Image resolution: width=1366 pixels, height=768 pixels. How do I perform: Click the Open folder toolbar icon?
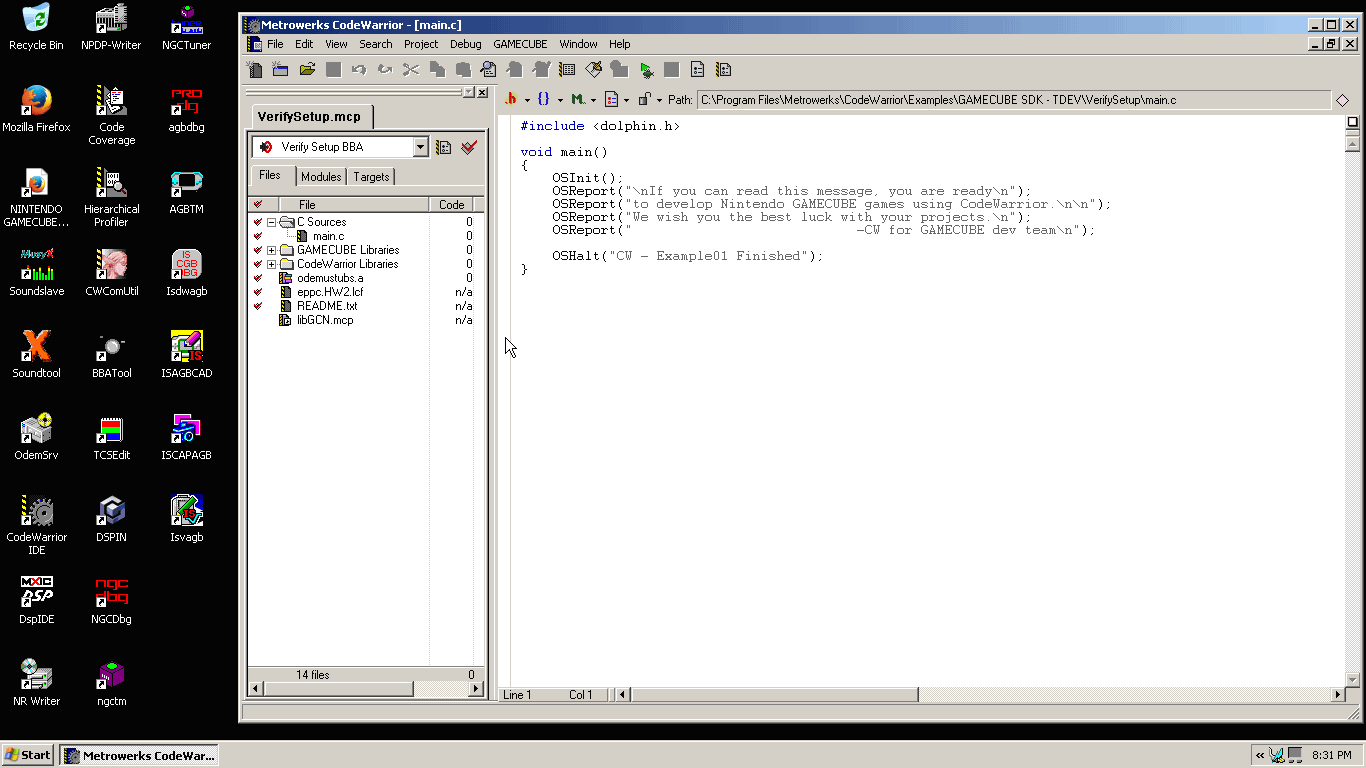[x=307, y=70]
